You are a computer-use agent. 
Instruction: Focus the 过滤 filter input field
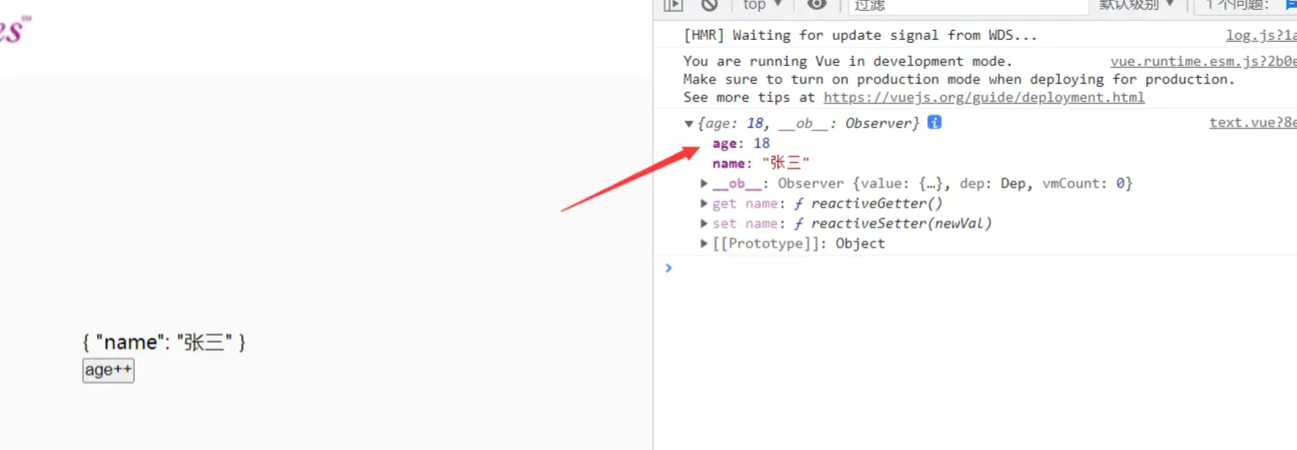pyautogui.click(x=968, y=6)
